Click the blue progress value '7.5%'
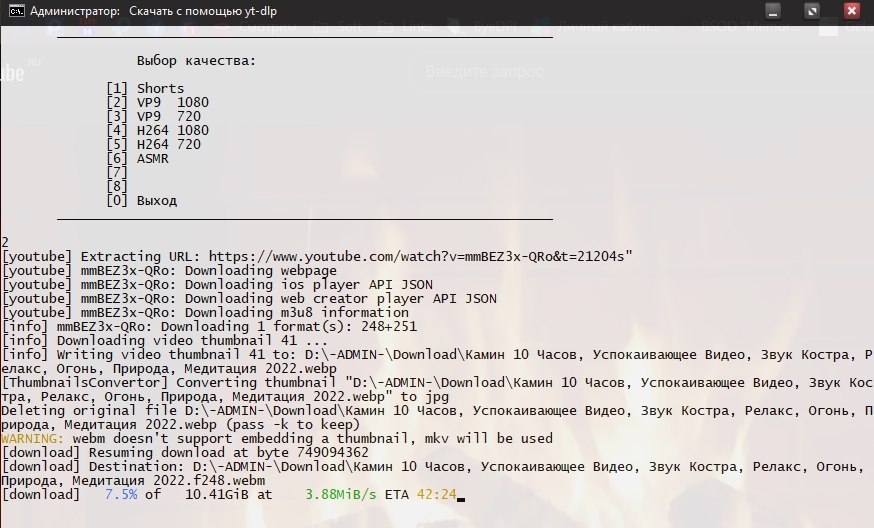This screenshot has width=874, height=528. [x=121, y=495]
